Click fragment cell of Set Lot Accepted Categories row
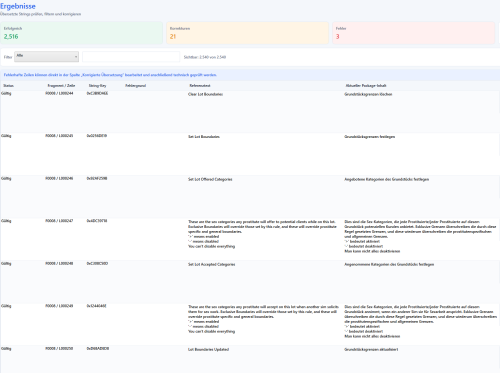This screenshot has width=500, height=373. tap(59, 263)
